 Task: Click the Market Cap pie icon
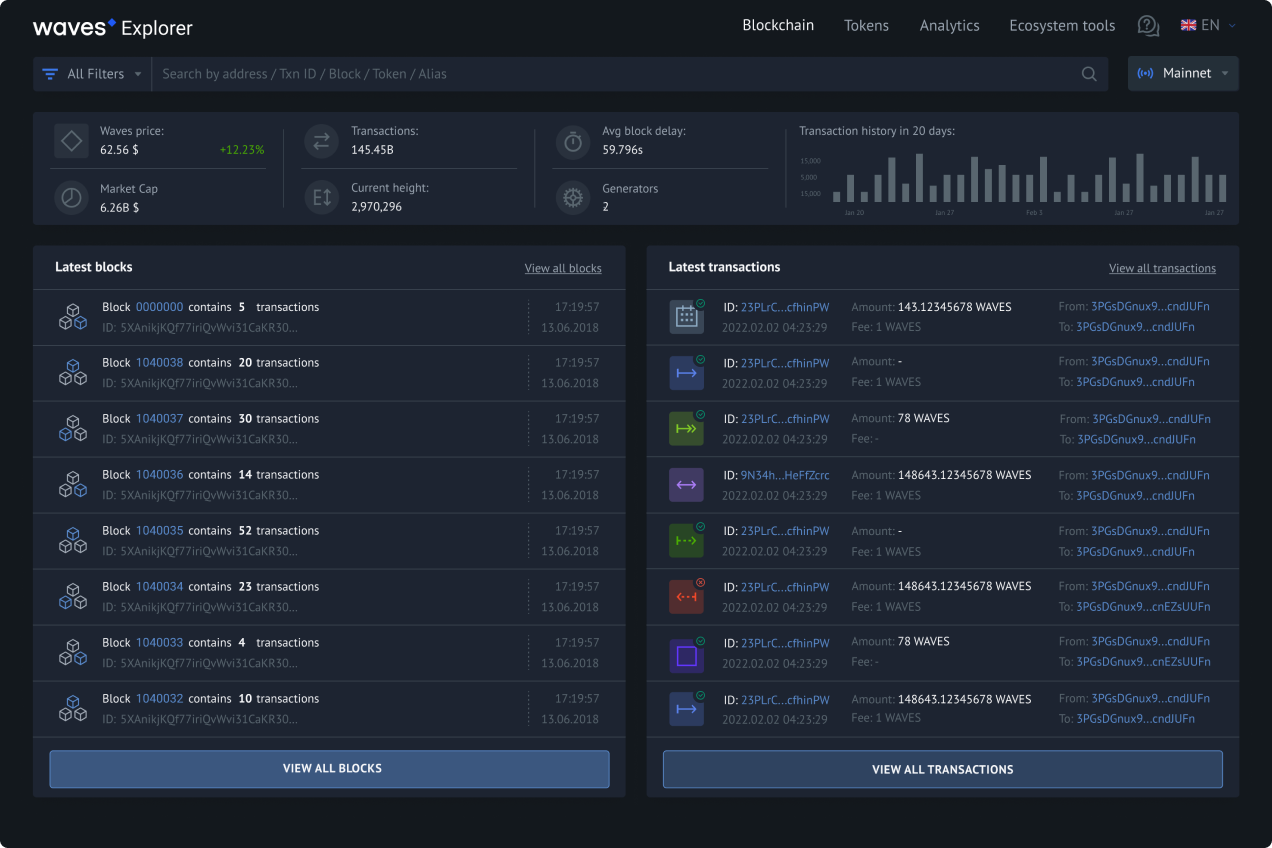point(71,197)
